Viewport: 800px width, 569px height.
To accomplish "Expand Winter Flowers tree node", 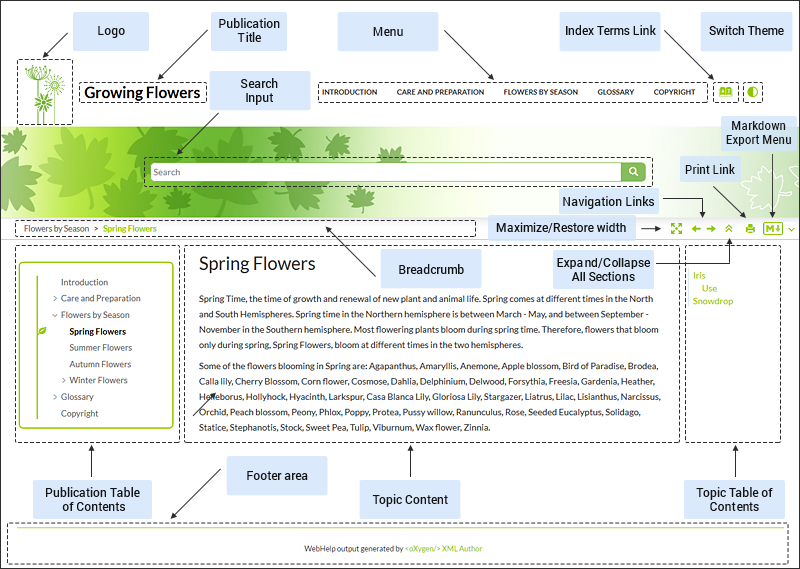I will (x=63, y=380).
